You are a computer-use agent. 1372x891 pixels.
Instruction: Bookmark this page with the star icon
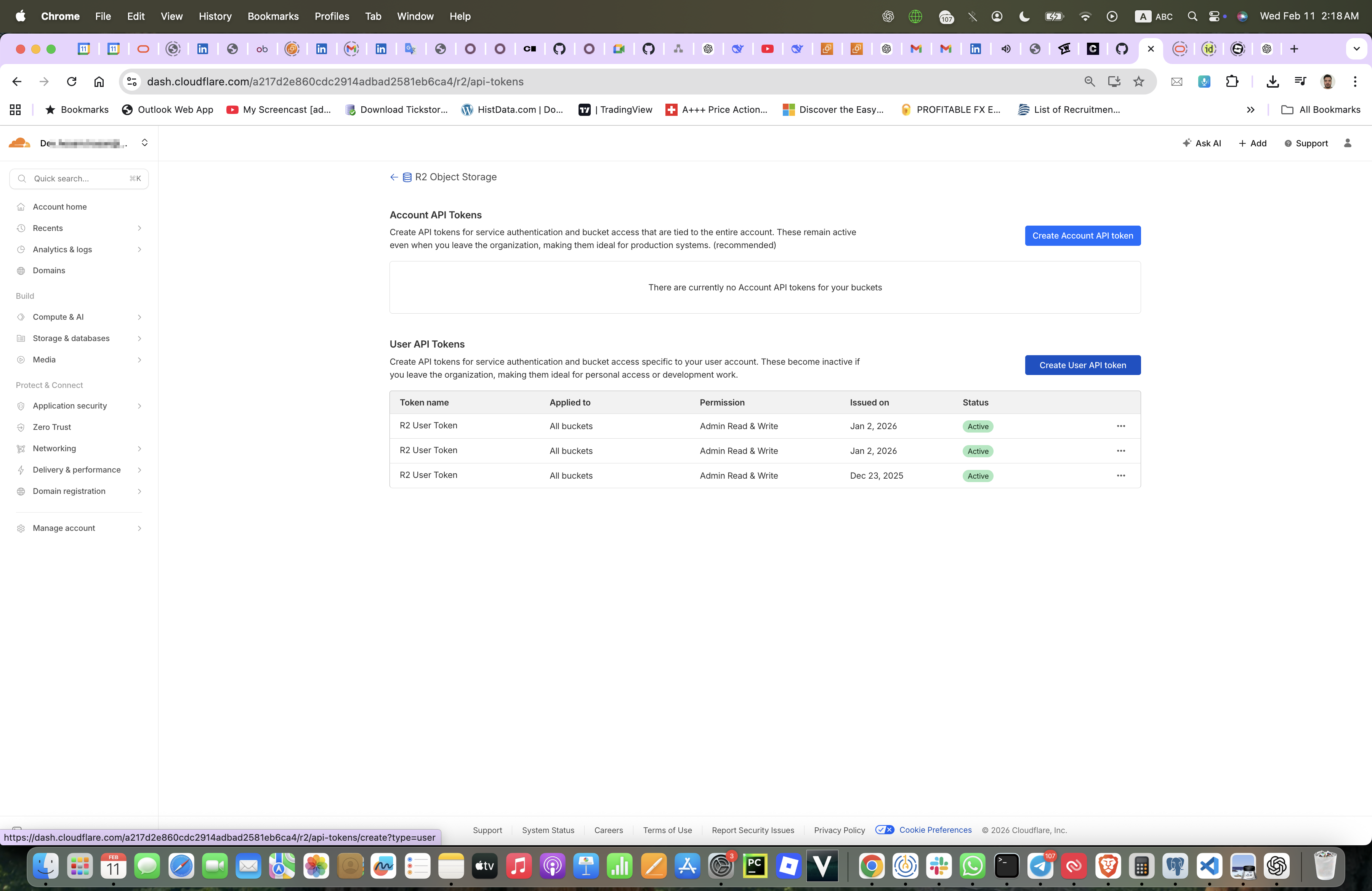pyautogui.click(x=1138, y=82)
